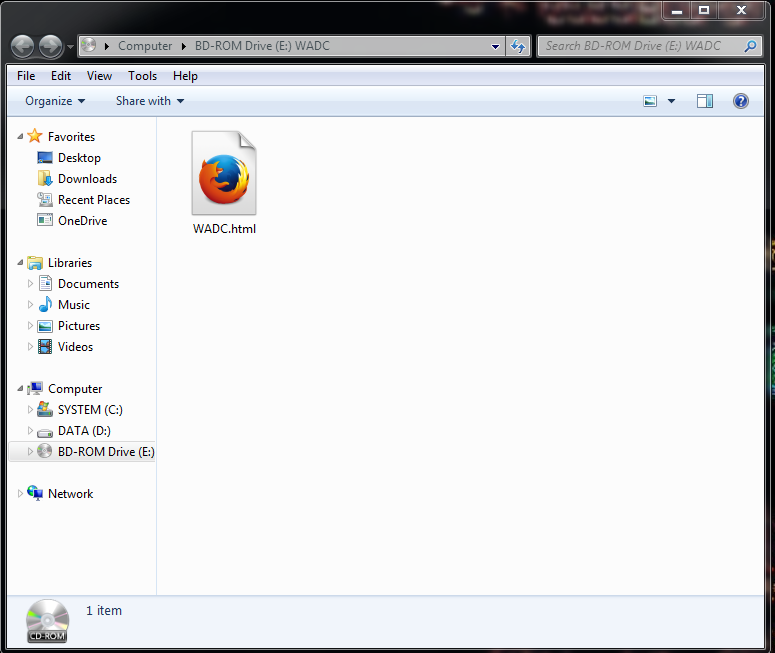Select OneDrive under Favorites
The width and height of the screenshot is (775, 653).
[83, 221]
